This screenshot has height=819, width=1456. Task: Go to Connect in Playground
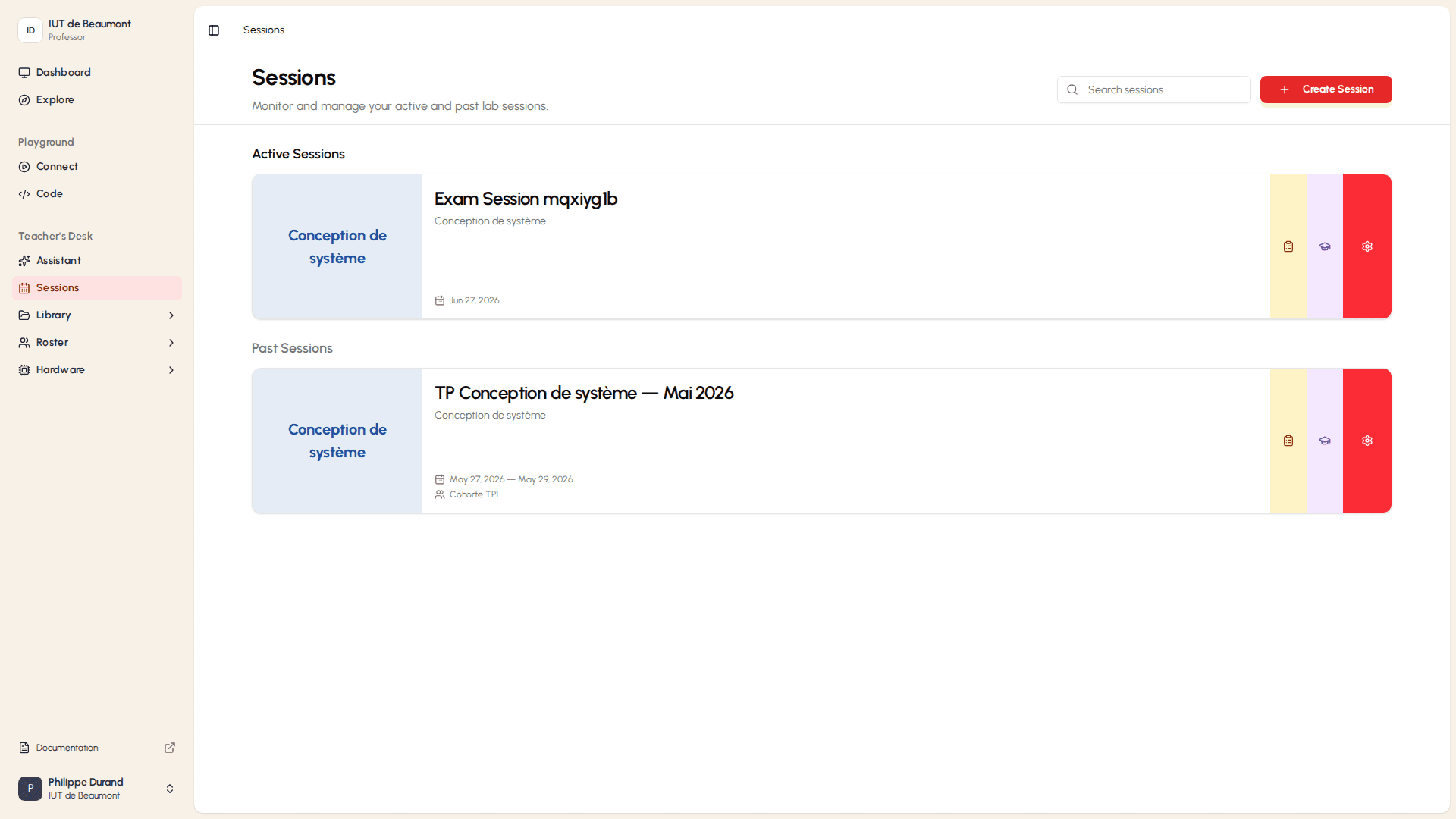[x=97, y=167]
